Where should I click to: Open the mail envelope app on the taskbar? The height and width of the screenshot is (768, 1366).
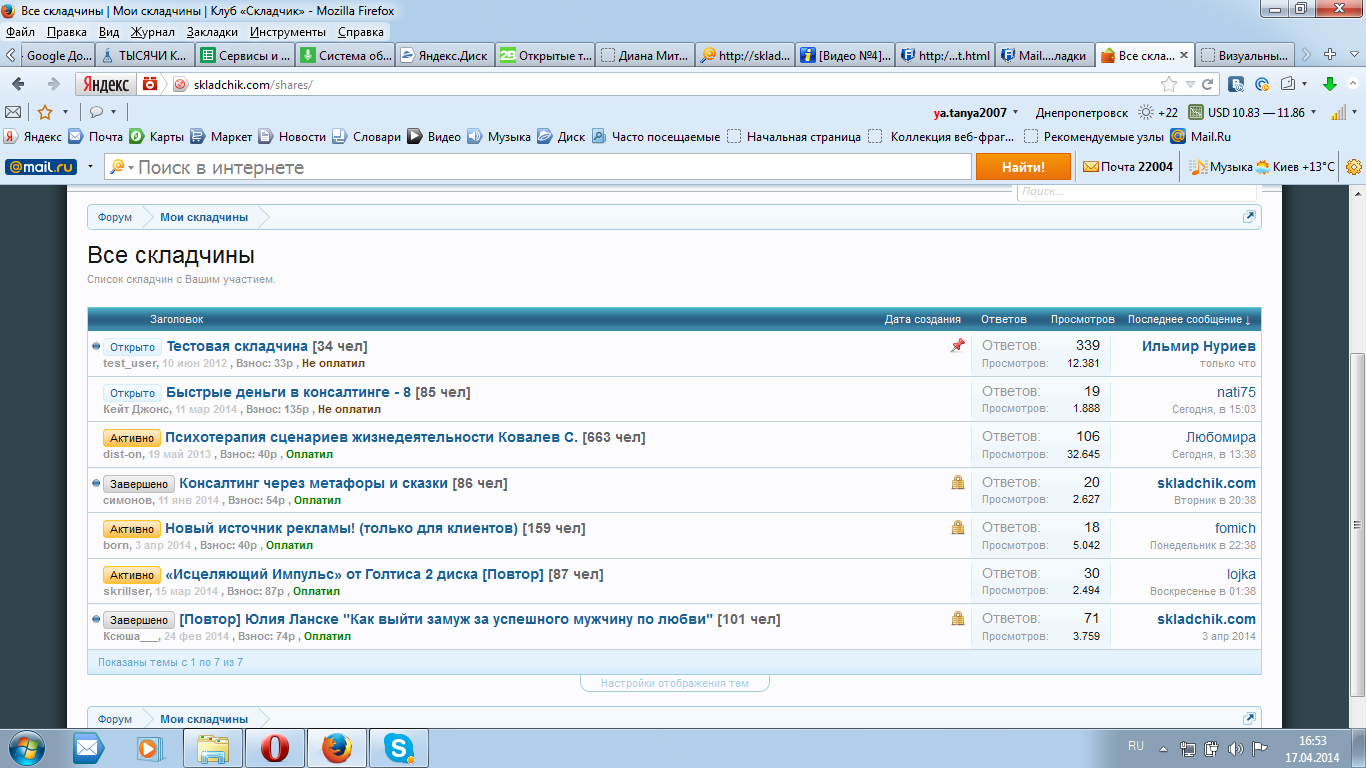[x=88, y=748]
